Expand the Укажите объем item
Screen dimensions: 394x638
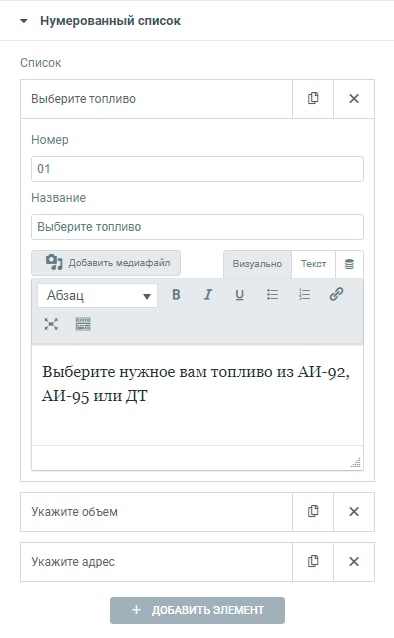(x=156, y=512)
